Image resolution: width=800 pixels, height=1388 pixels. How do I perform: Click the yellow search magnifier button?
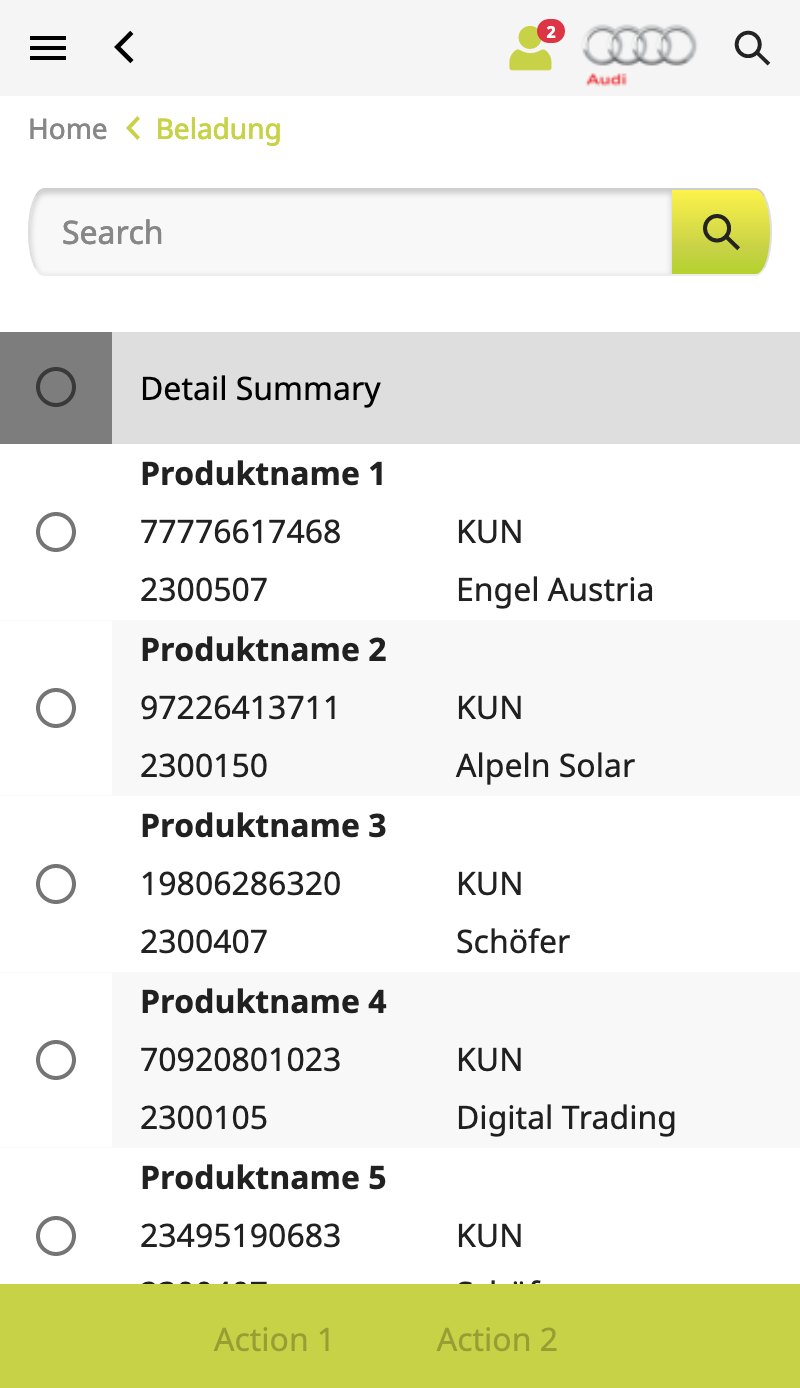tap(720, 232)
